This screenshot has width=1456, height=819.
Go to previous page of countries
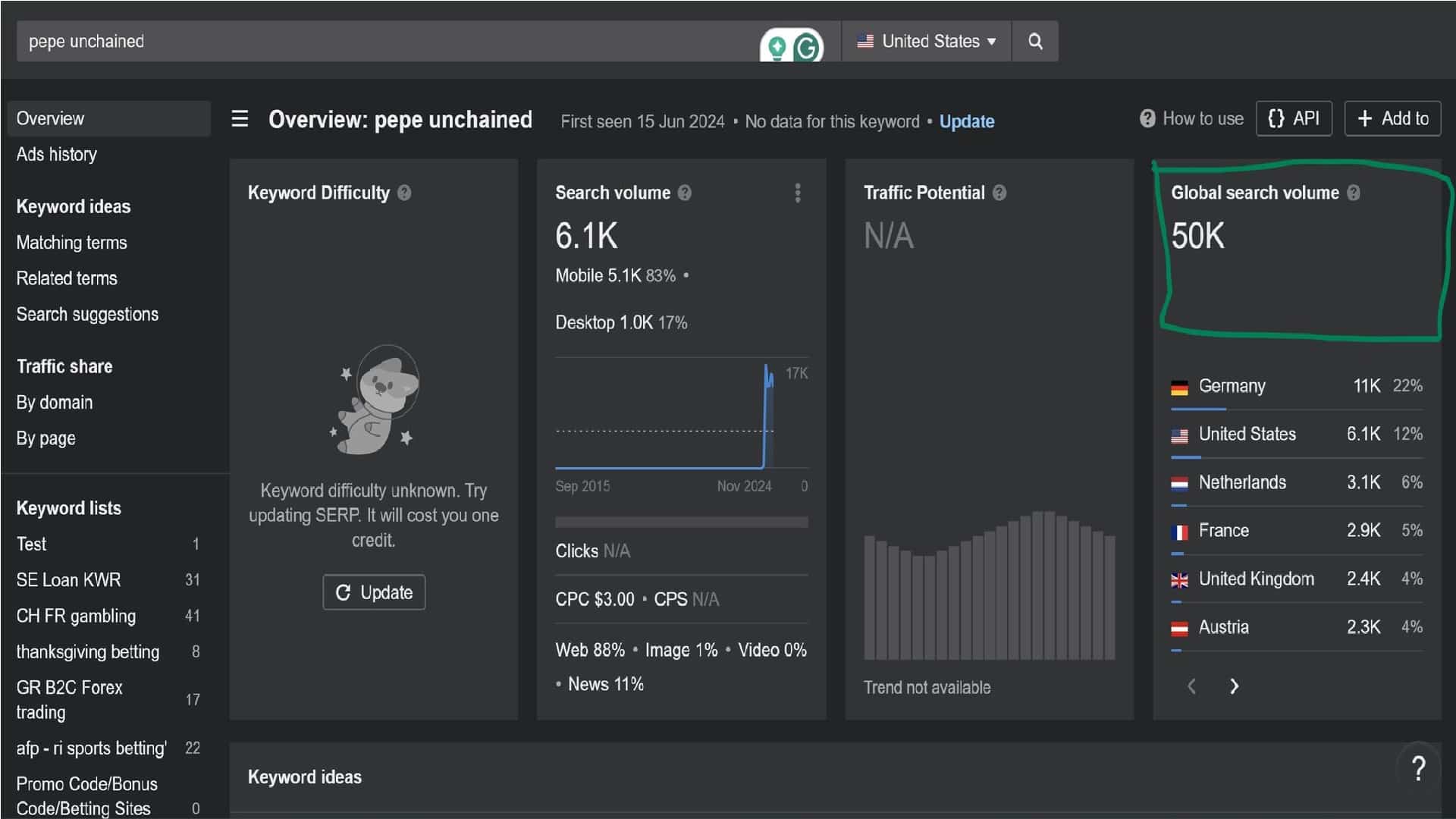tap(1191, 686)
